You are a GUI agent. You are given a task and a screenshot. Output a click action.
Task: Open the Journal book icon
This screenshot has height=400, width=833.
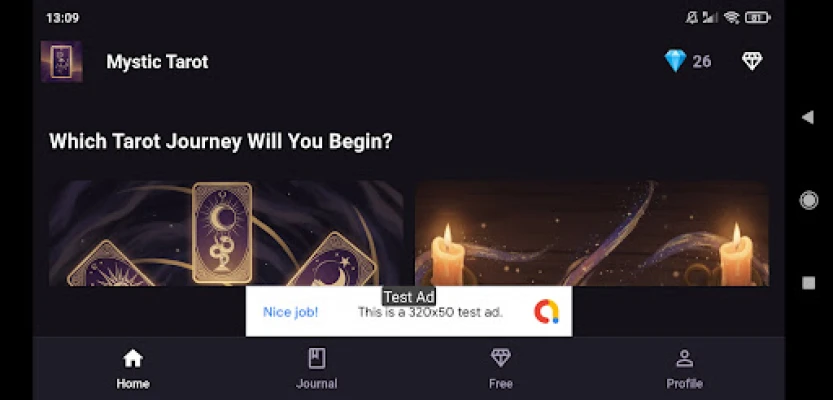(317, 359)
